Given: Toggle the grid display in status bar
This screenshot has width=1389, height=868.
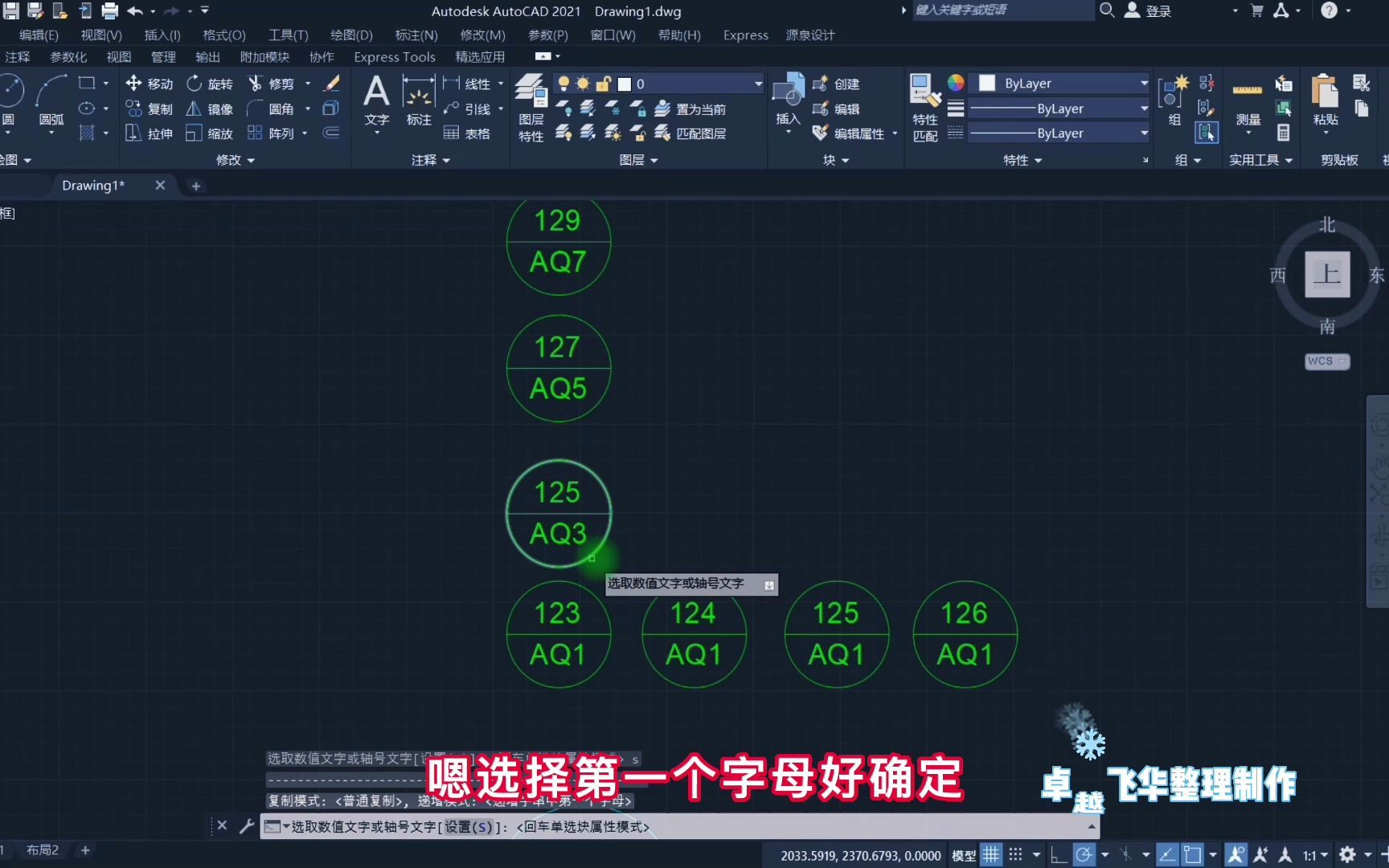Looking at the screenshot, I should click(990, 854).
